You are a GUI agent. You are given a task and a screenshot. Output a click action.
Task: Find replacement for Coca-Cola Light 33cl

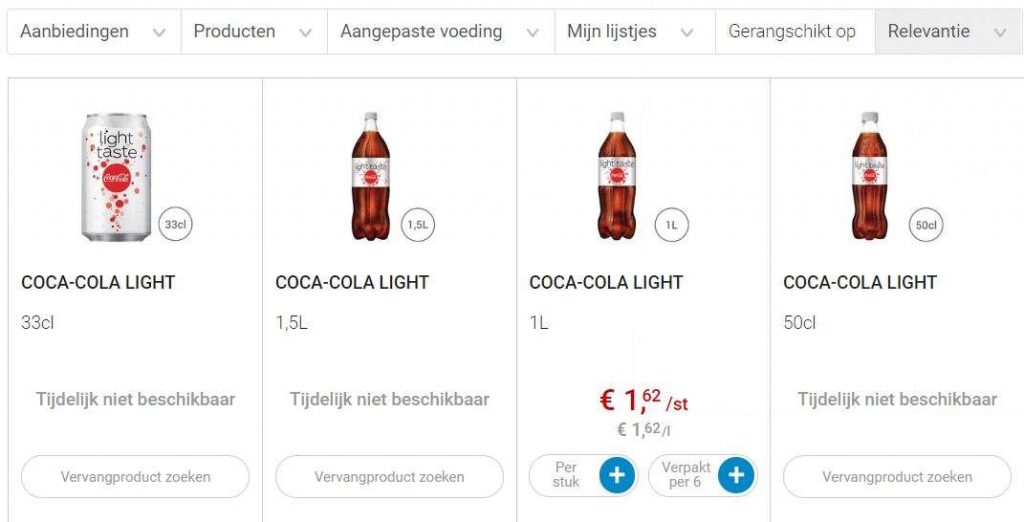point(135,477)
